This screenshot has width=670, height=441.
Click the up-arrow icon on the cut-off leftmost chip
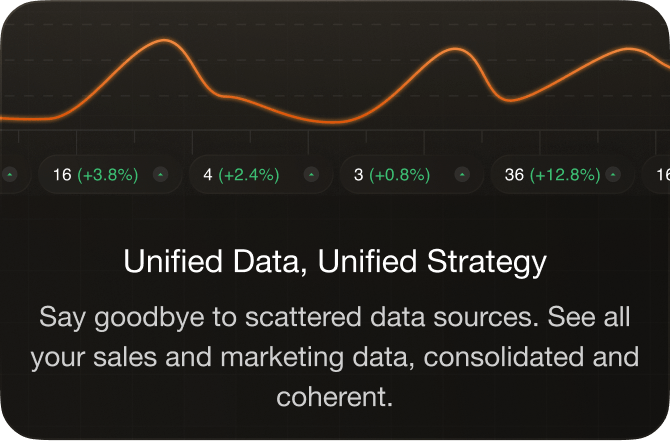[x=10, y=174]
